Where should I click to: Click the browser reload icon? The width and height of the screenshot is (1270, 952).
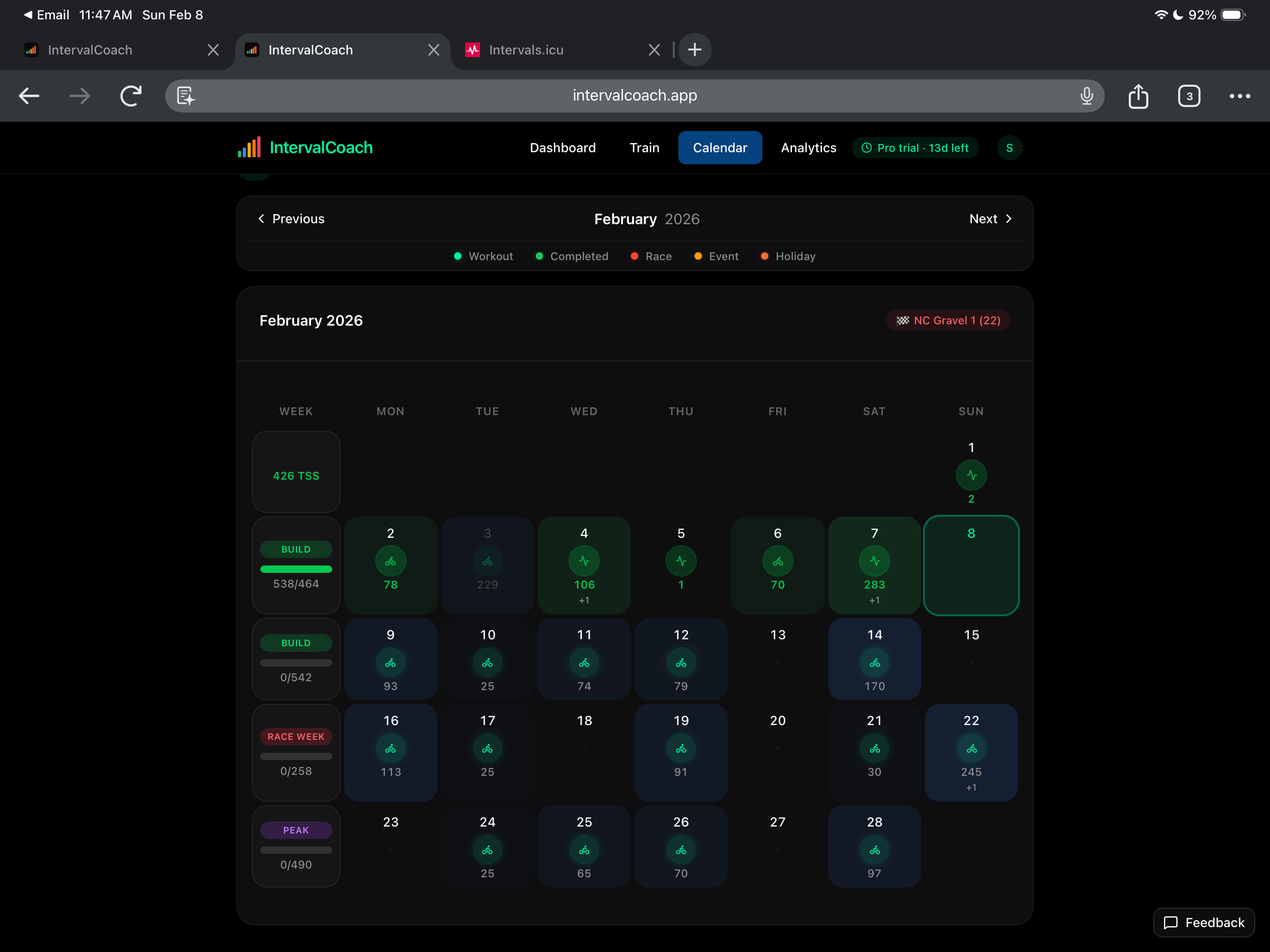tap(131, 96)
